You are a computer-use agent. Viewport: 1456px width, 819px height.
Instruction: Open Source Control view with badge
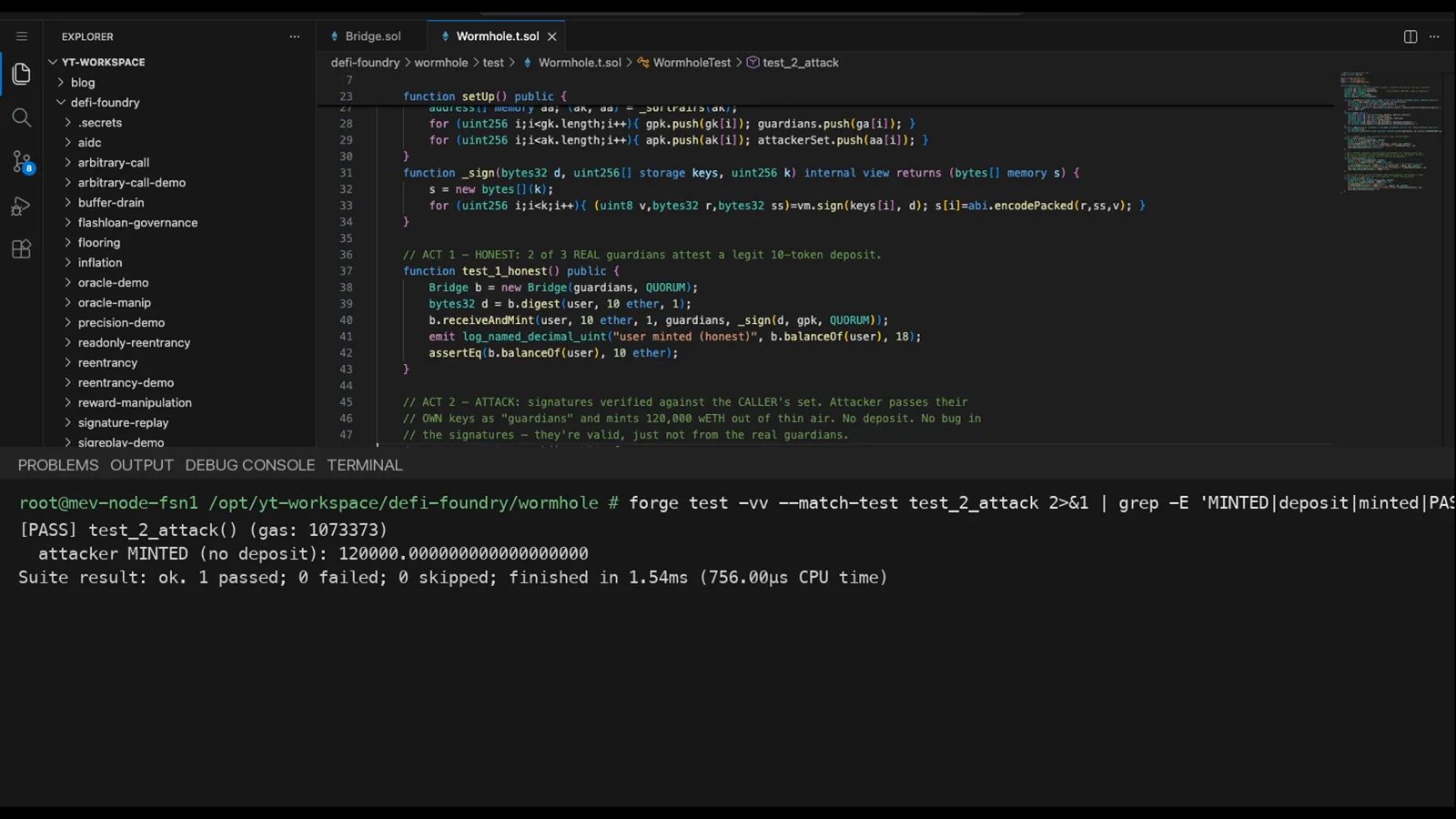22,162
